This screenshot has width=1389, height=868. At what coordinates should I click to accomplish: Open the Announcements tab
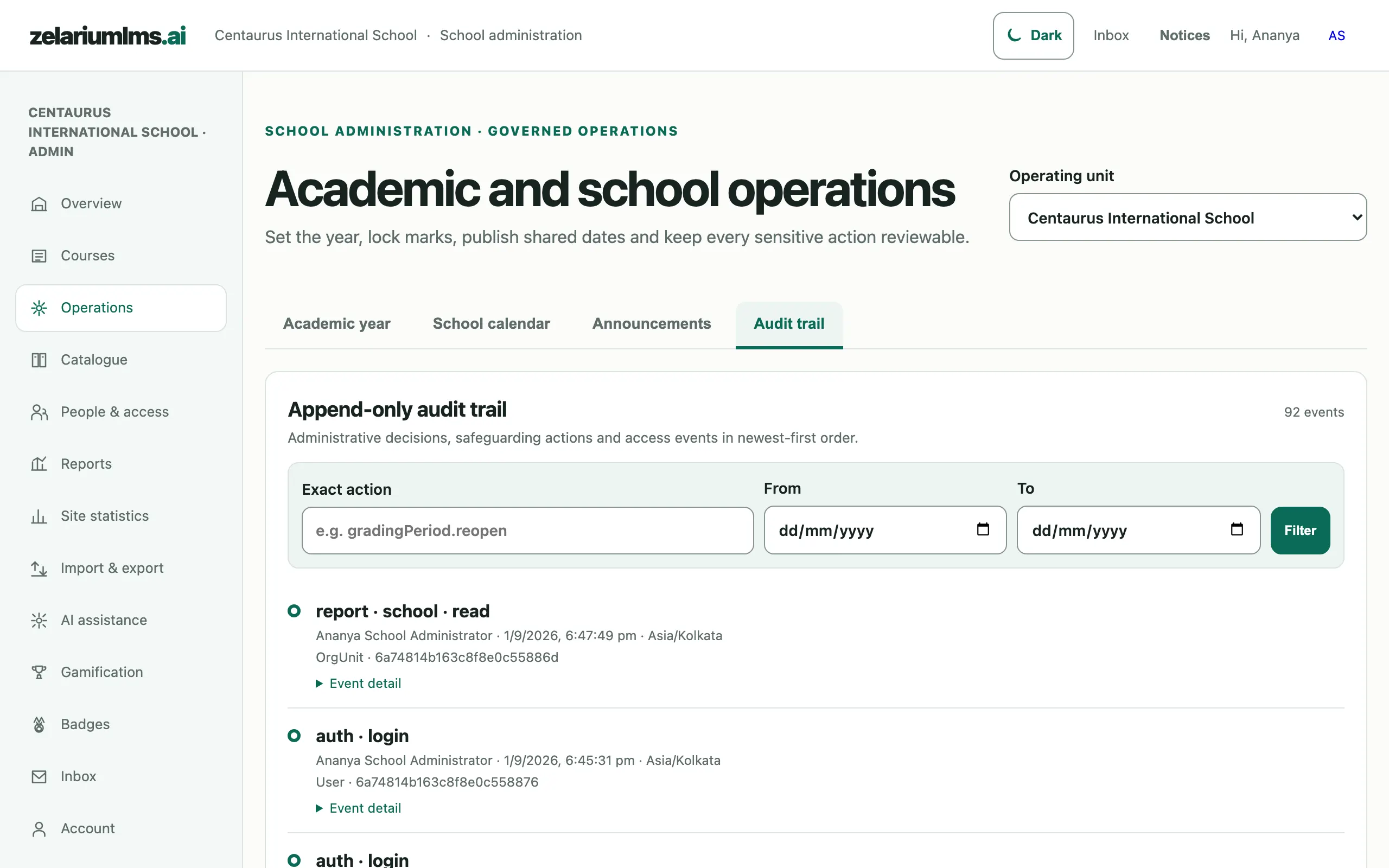(x=652, y=324)
